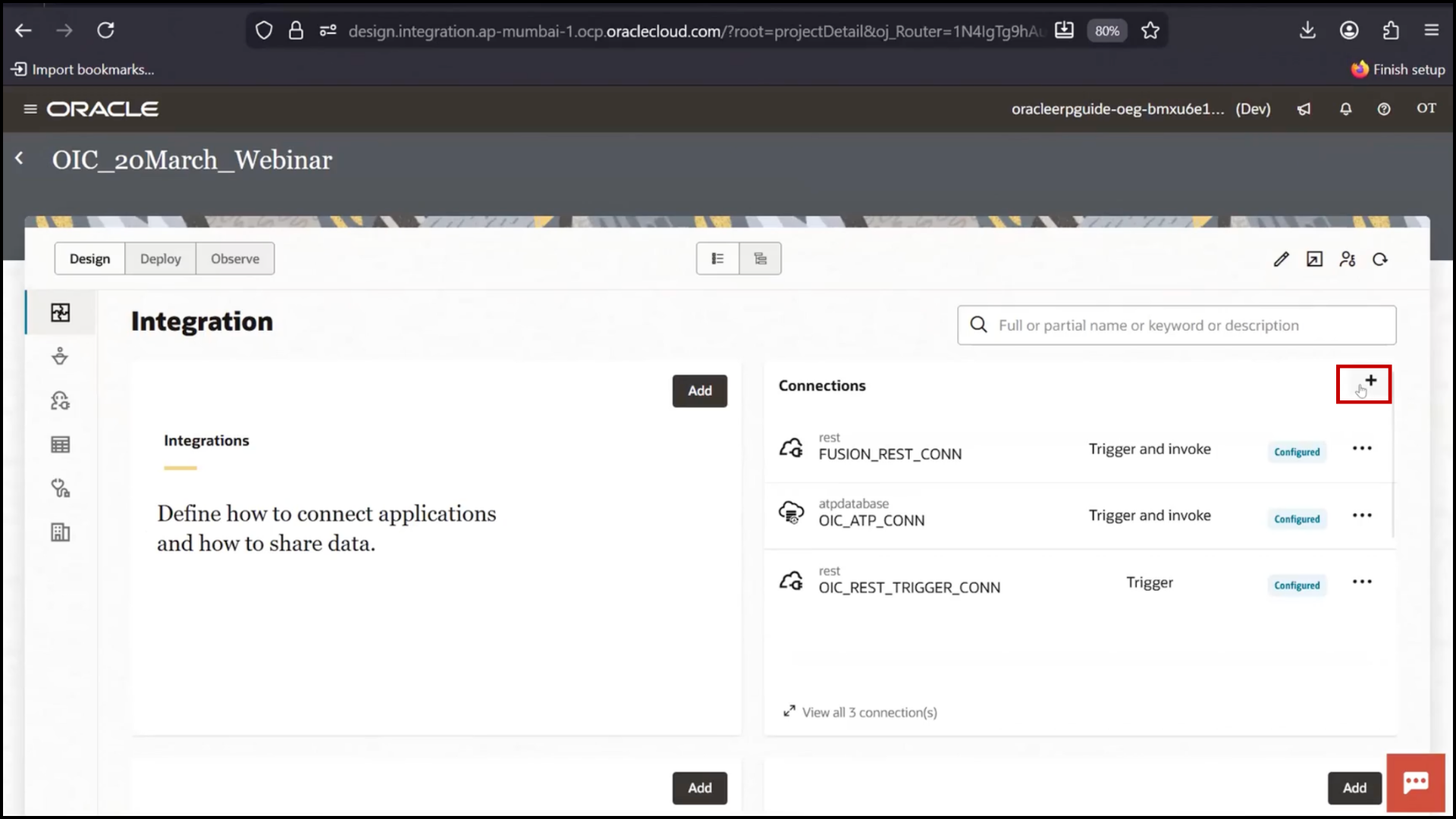The image size is (1456, 819).
Task: Edit project details with pencil icon
Action: [1281, 259]
